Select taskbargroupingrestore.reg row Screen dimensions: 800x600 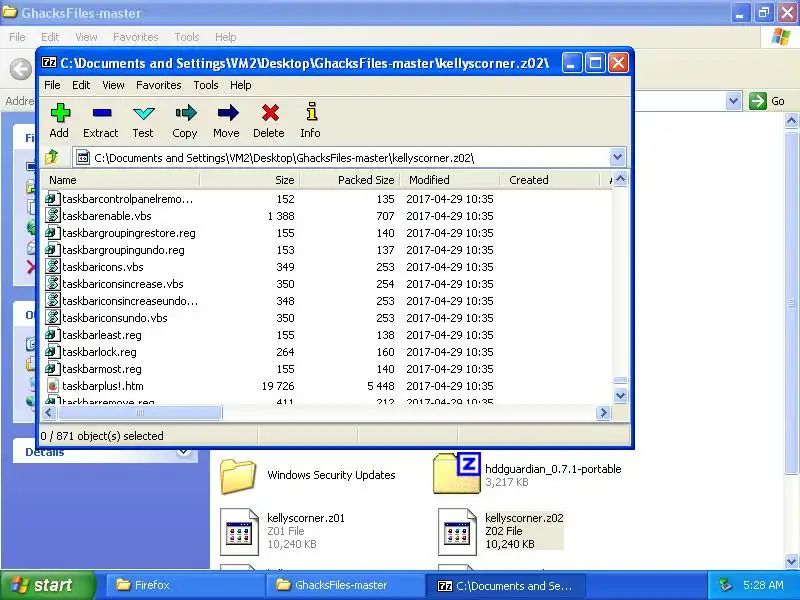327,233
